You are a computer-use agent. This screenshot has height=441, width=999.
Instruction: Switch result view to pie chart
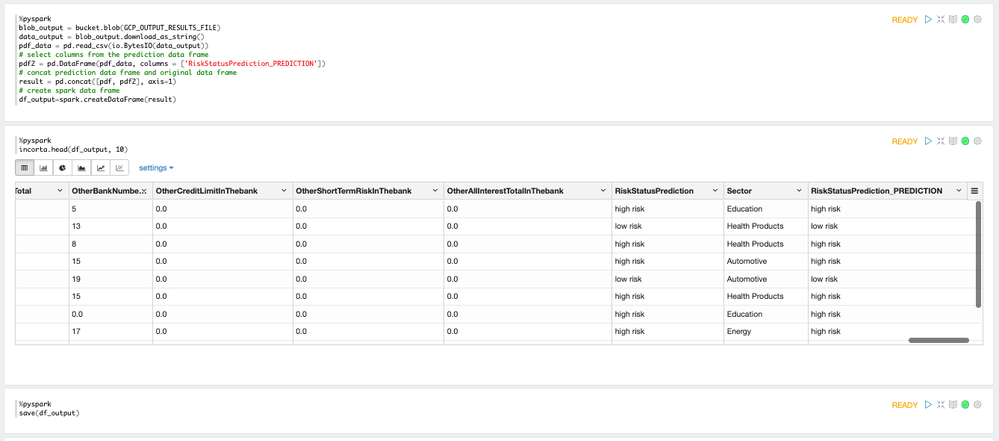click(x=63, y=168)
